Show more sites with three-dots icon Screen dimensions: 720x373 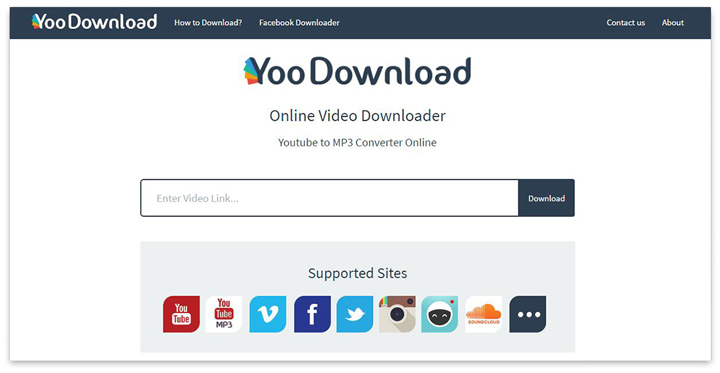tap(528, 314)
